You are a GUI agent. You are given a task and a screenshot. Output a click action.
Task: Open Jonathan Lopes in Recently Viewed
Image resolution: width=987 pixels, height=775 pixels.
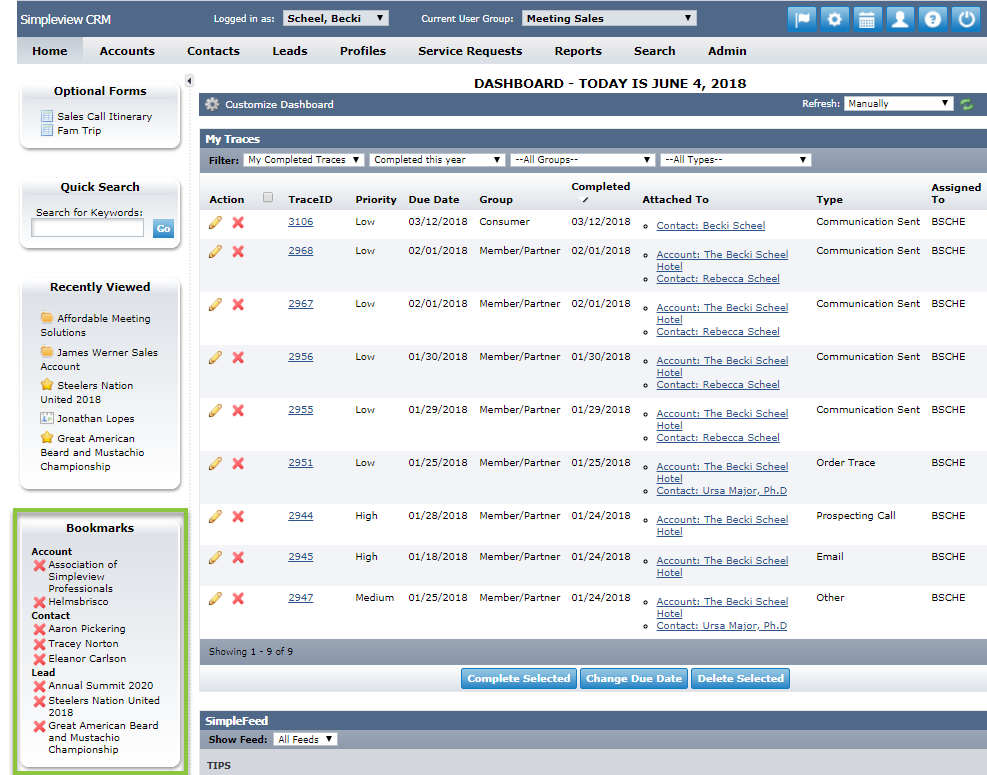(x=96, y=419)
